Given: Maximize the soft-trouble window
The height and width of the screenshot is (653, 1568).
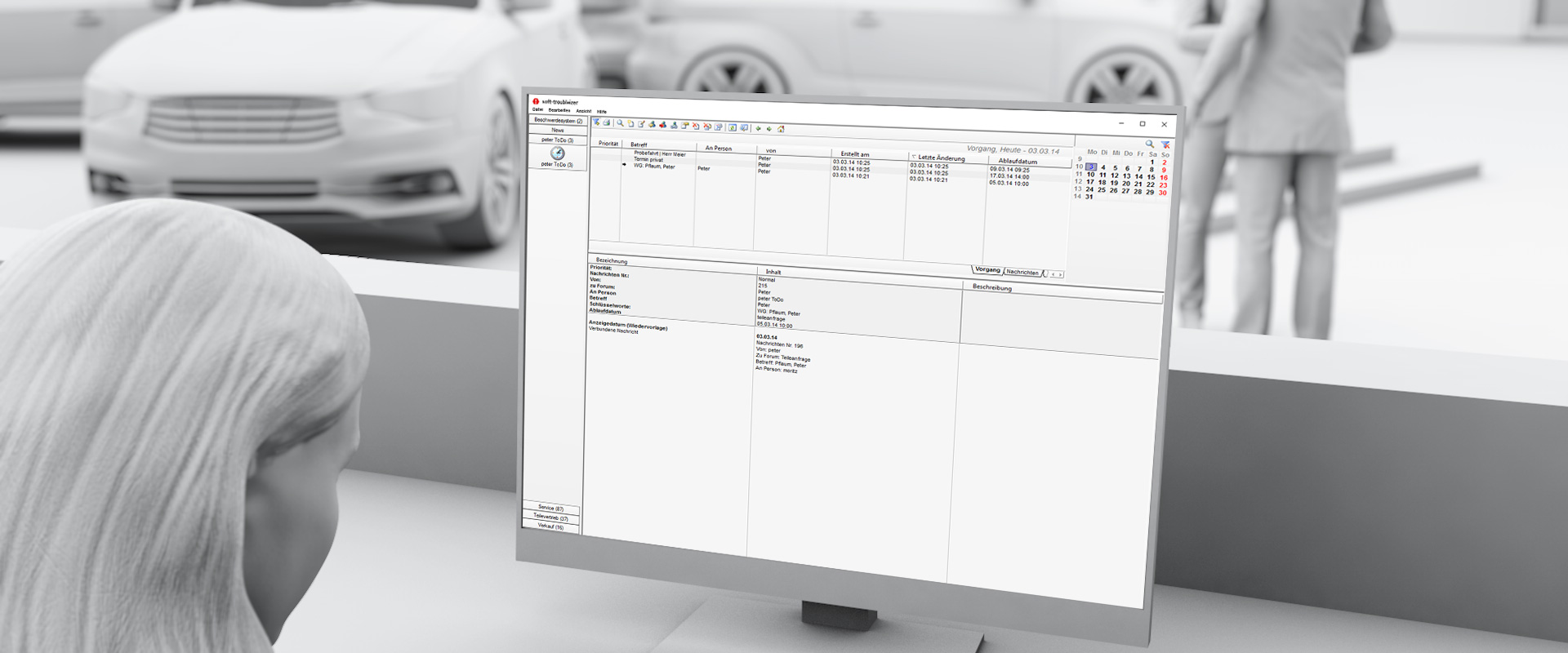Looking at the screenshot, I should [1143, 124].
